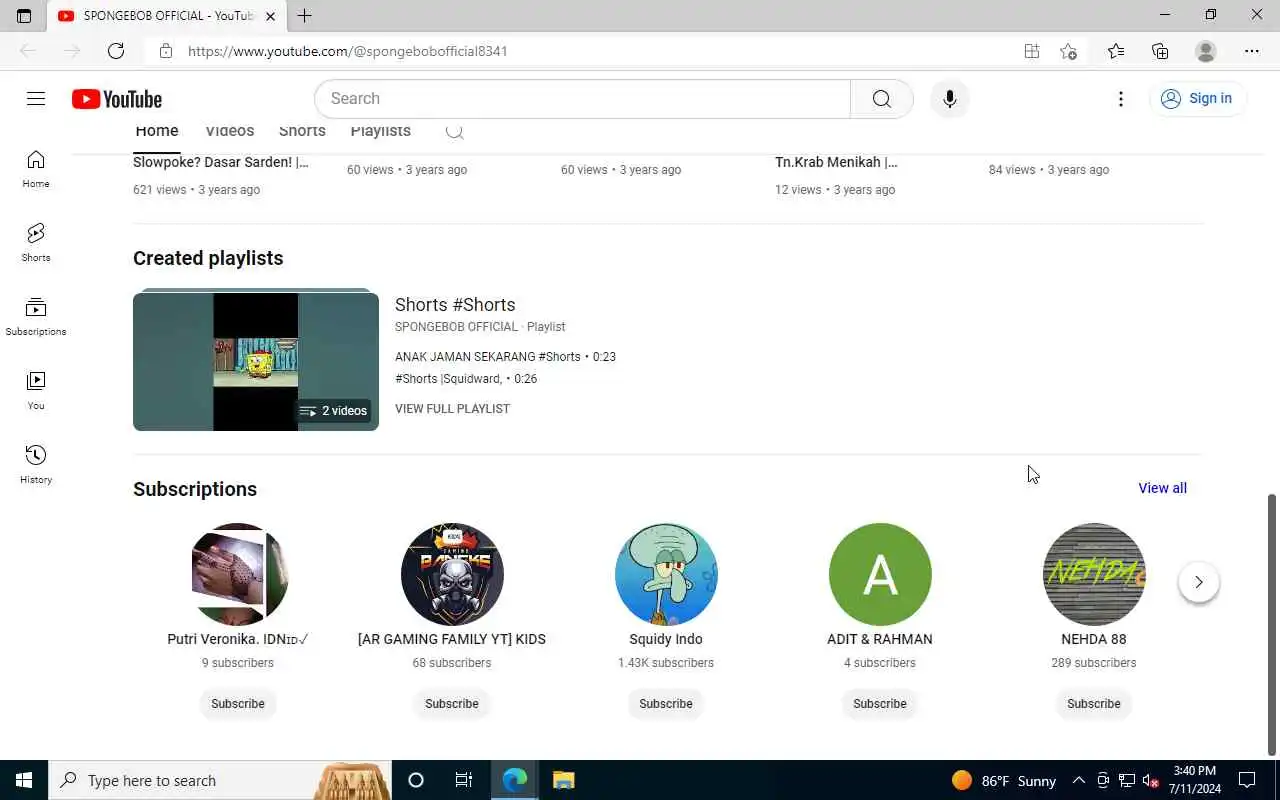Open Putri Veronika channel avatar
The height and width of the screenshot is (800, 1280).
point(238,574)
